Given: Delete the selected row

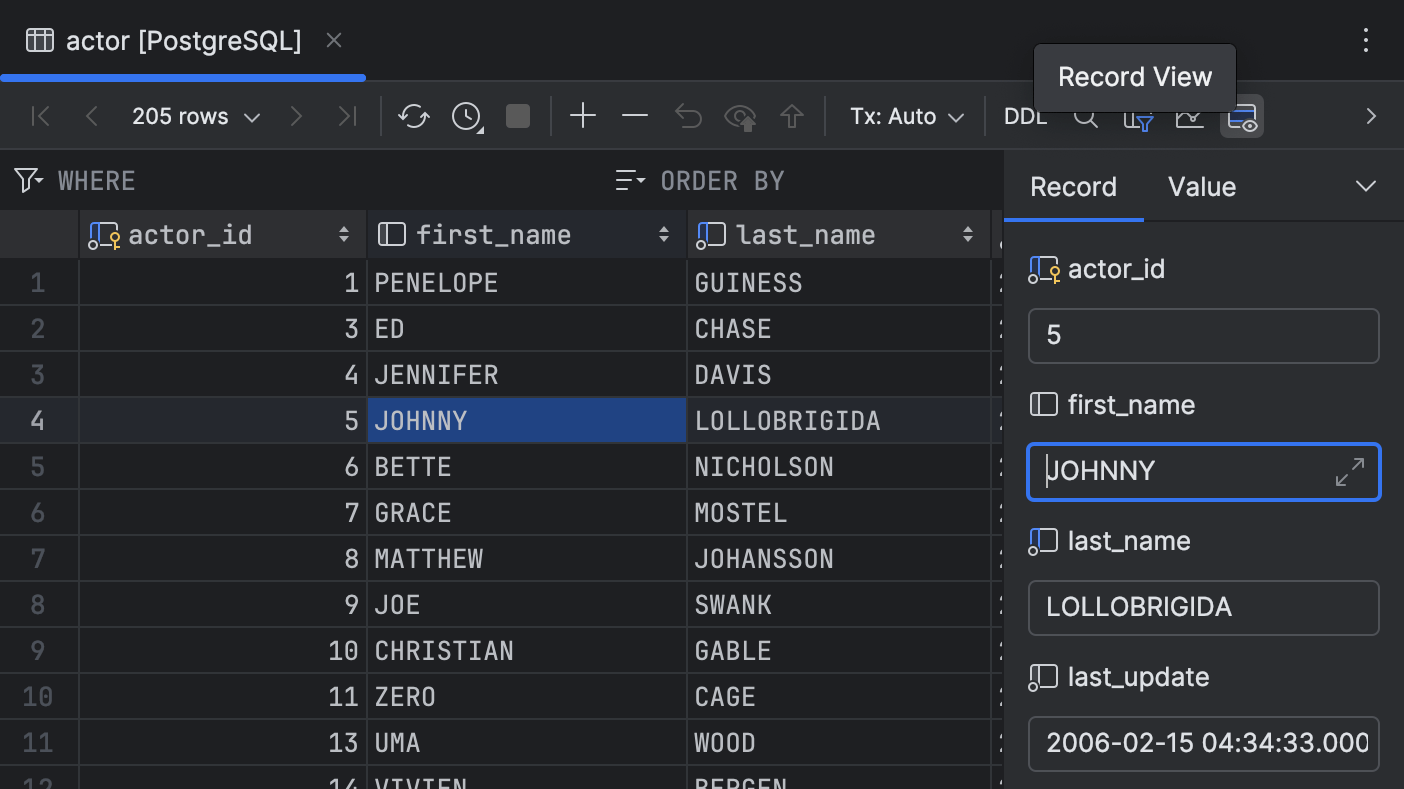Looking at the screenshot, I should [x=634, y=116].
